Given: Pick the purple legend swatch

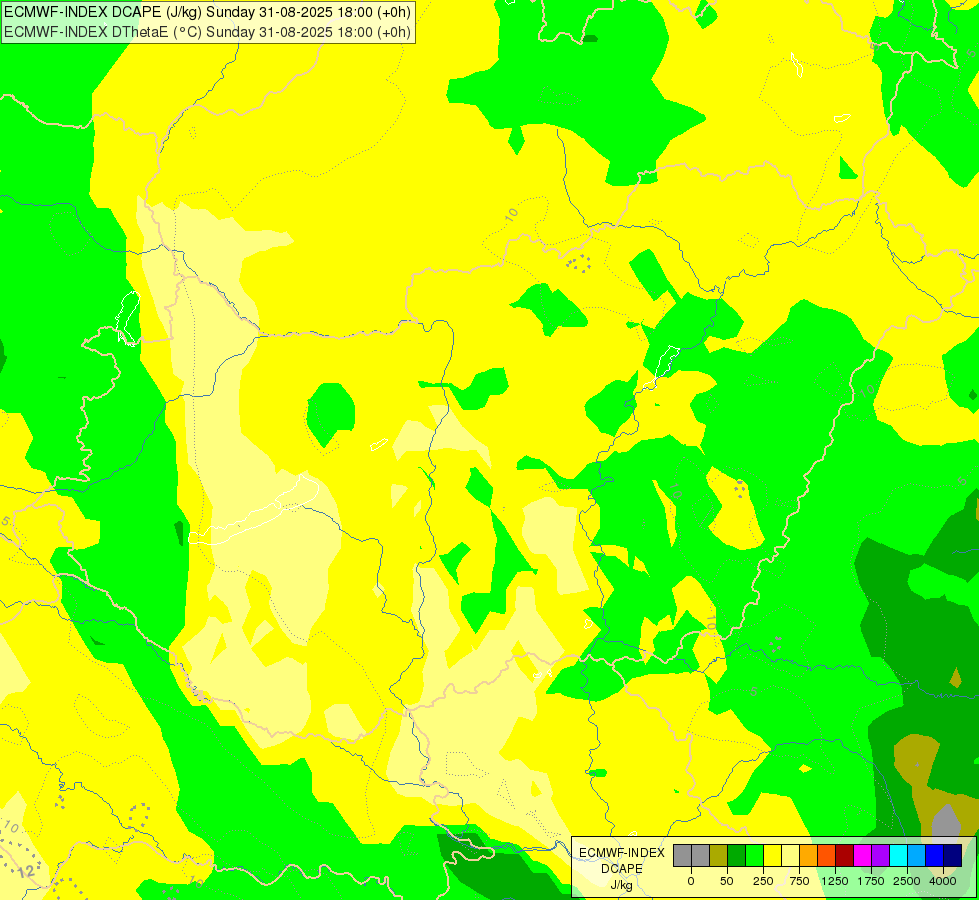Looking at the screenshot, I should point(880,856).
